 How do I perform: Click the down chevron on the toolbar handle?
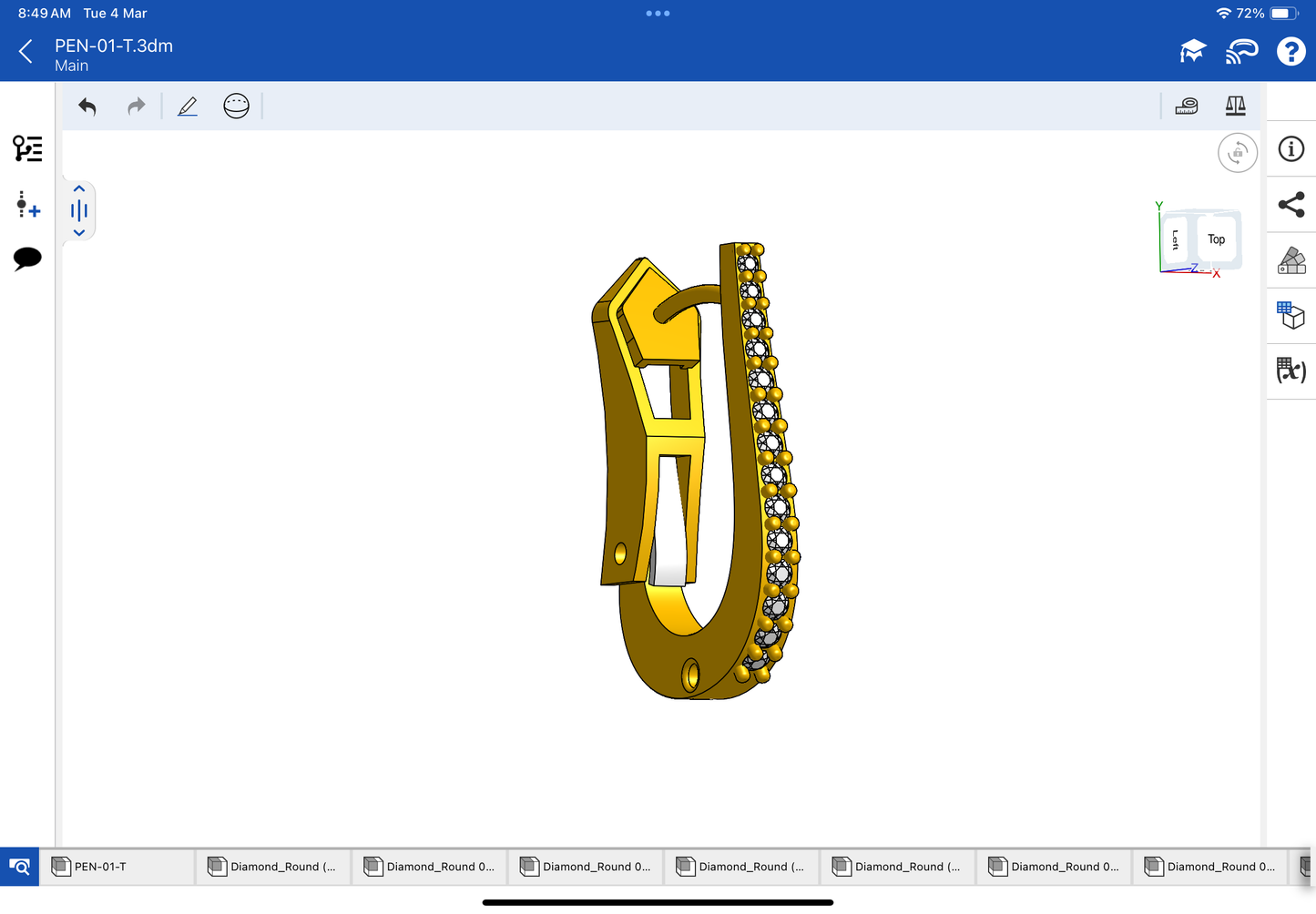tap(79, 233)
